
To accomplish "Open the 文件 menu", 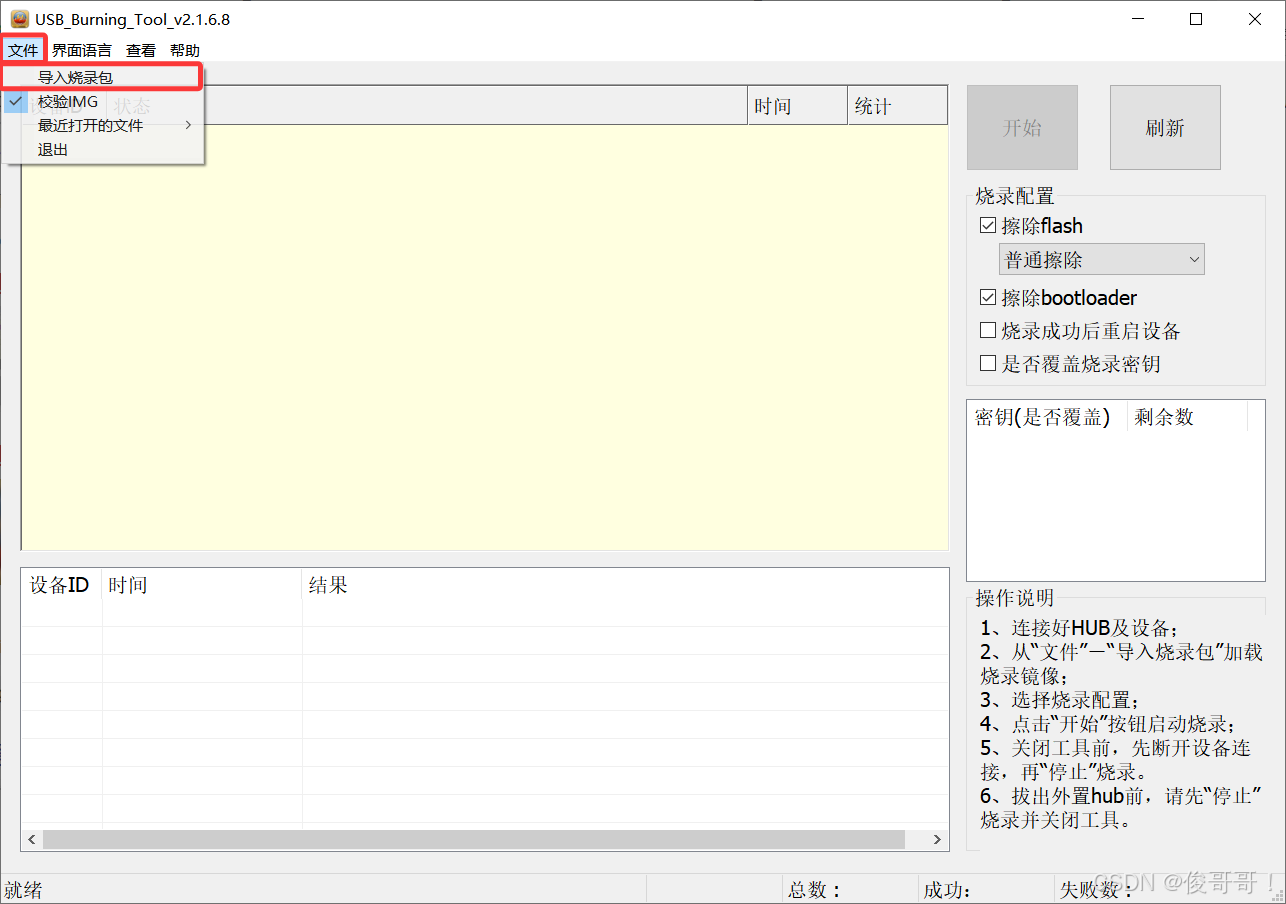I will pos(23,50).
